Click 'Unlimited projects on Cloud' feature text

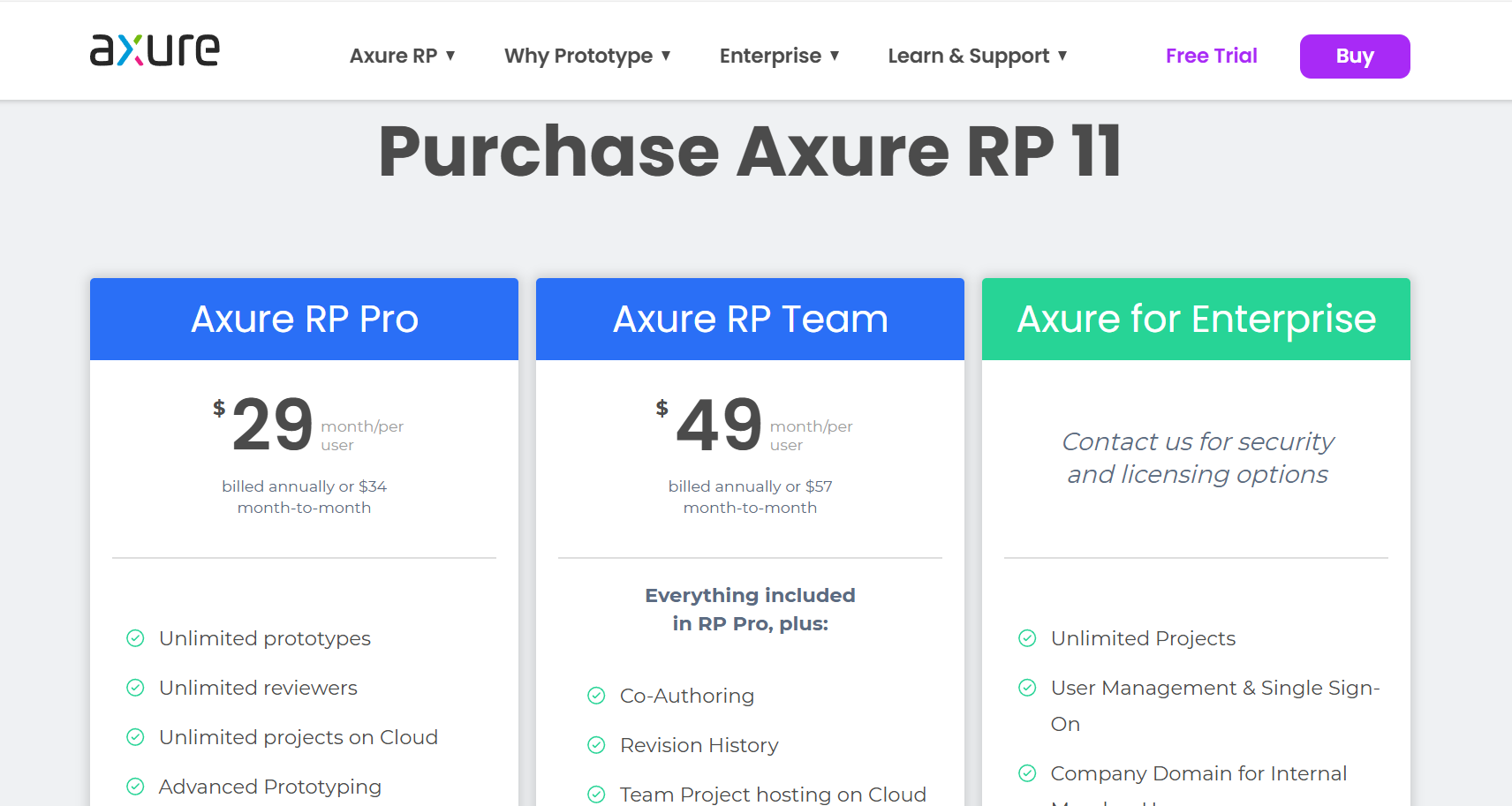click(299, 738)
